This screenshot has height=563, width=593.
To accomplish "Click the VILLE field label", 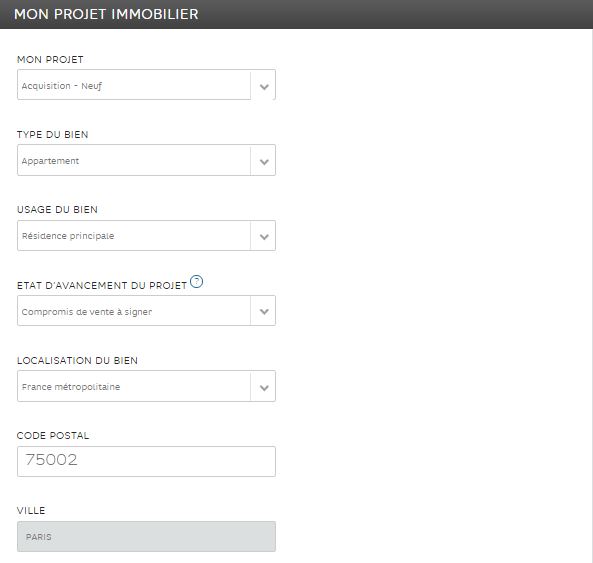I will 31,510.
